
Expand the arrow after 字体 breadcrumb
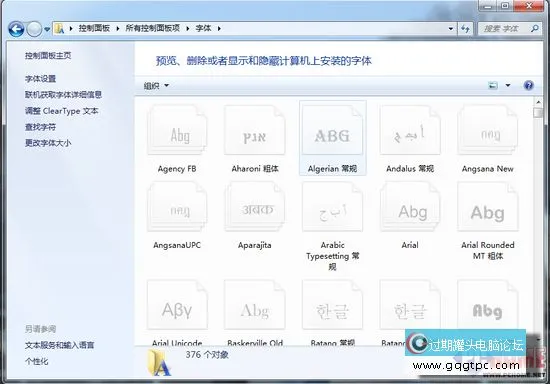(219, 28)
